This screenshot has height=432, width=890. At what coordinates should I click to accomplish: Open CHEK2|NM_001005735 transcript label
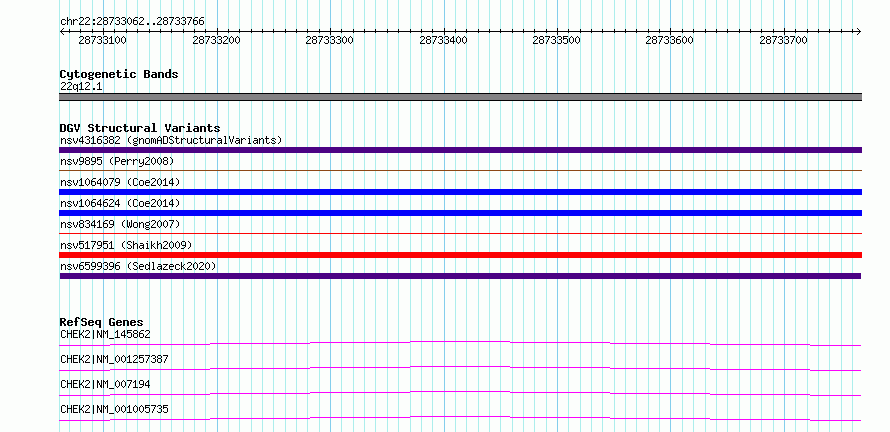click(x=114, y=409)
